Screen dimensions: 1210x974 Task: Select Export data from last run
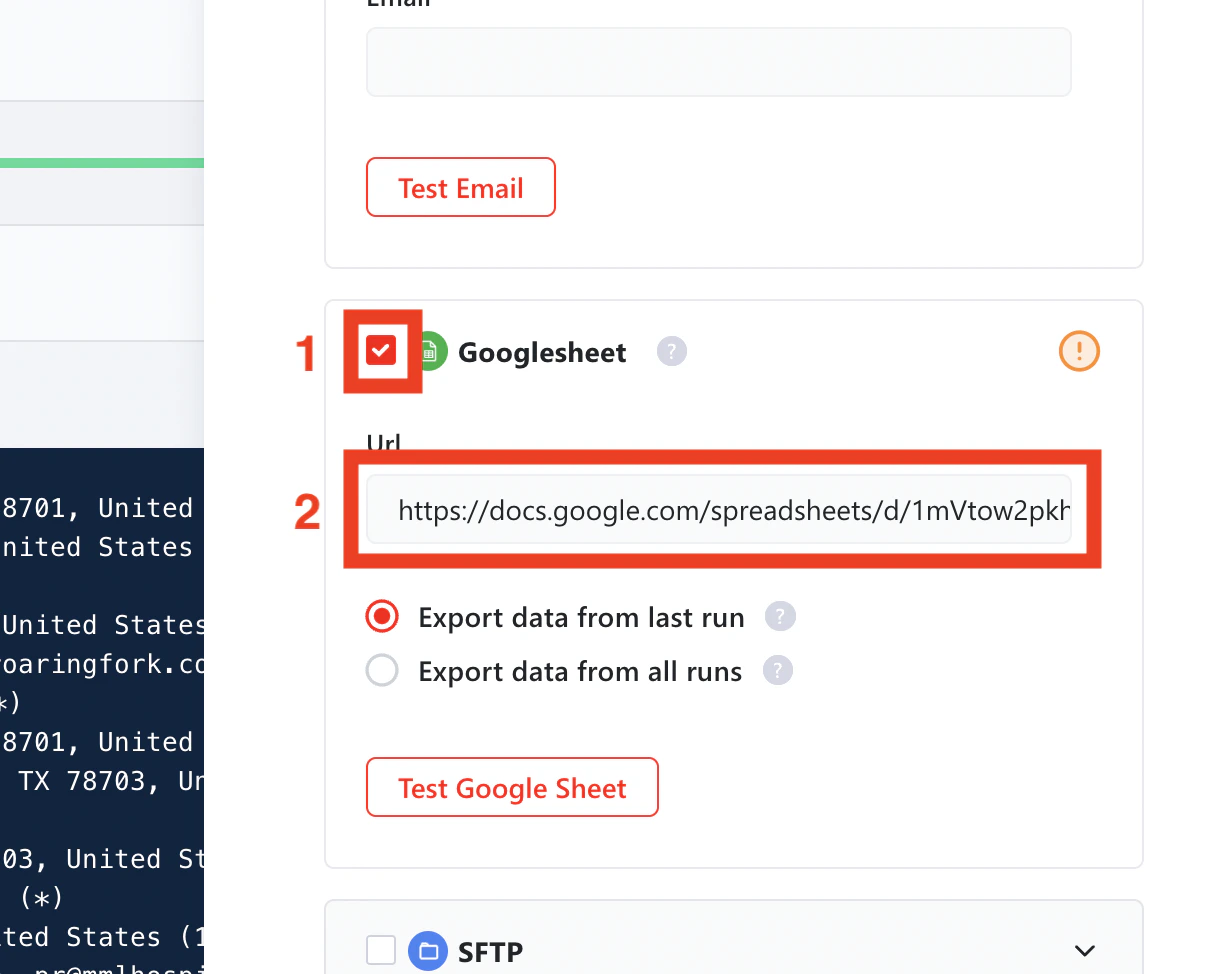point(382,617)
